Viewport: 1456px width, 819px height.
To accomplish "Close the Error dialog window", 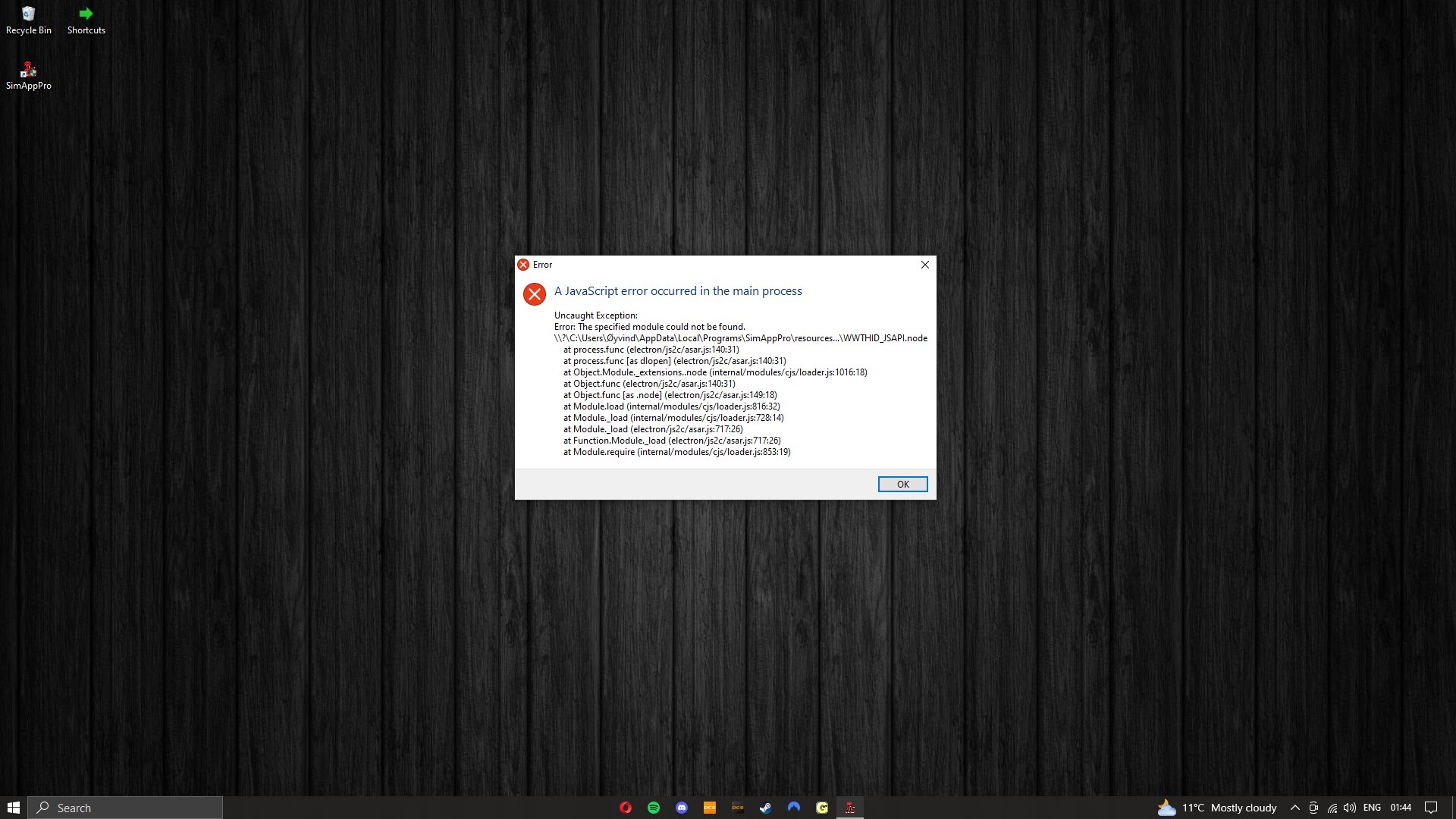I will point(924,265).
